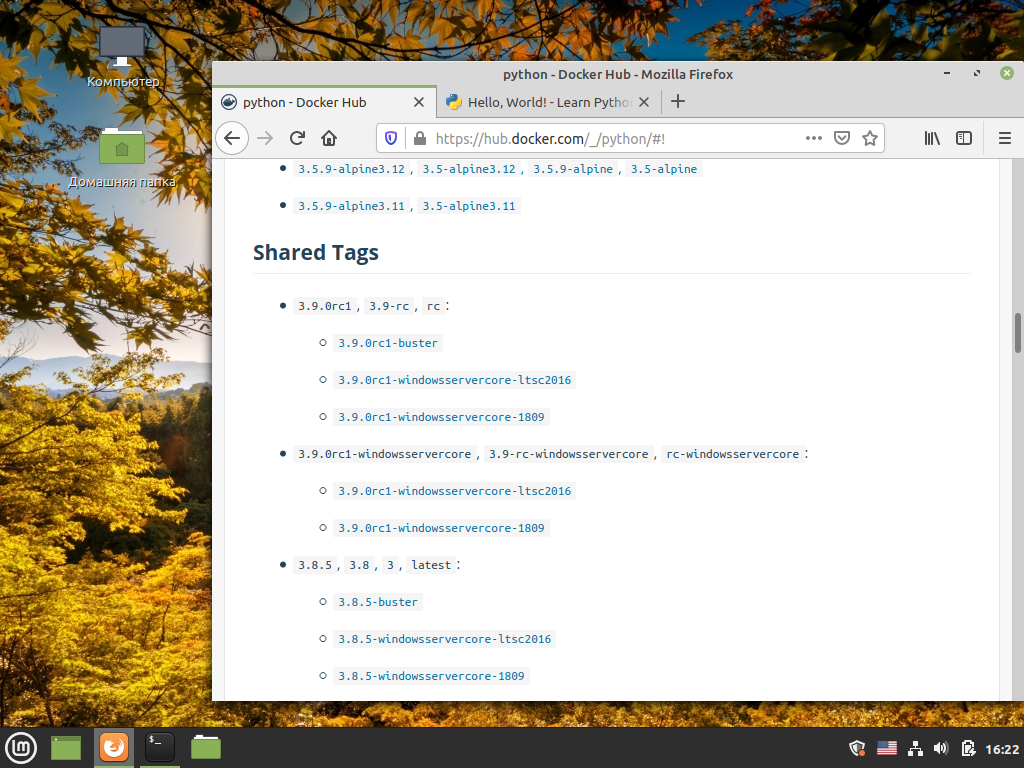The height and width of the screenshot is (768, 1024).
Task: Open 3.9.0rc1-windowsservercore-1809 under rc-windowsservercore tags
Action: tap(441, 528)
